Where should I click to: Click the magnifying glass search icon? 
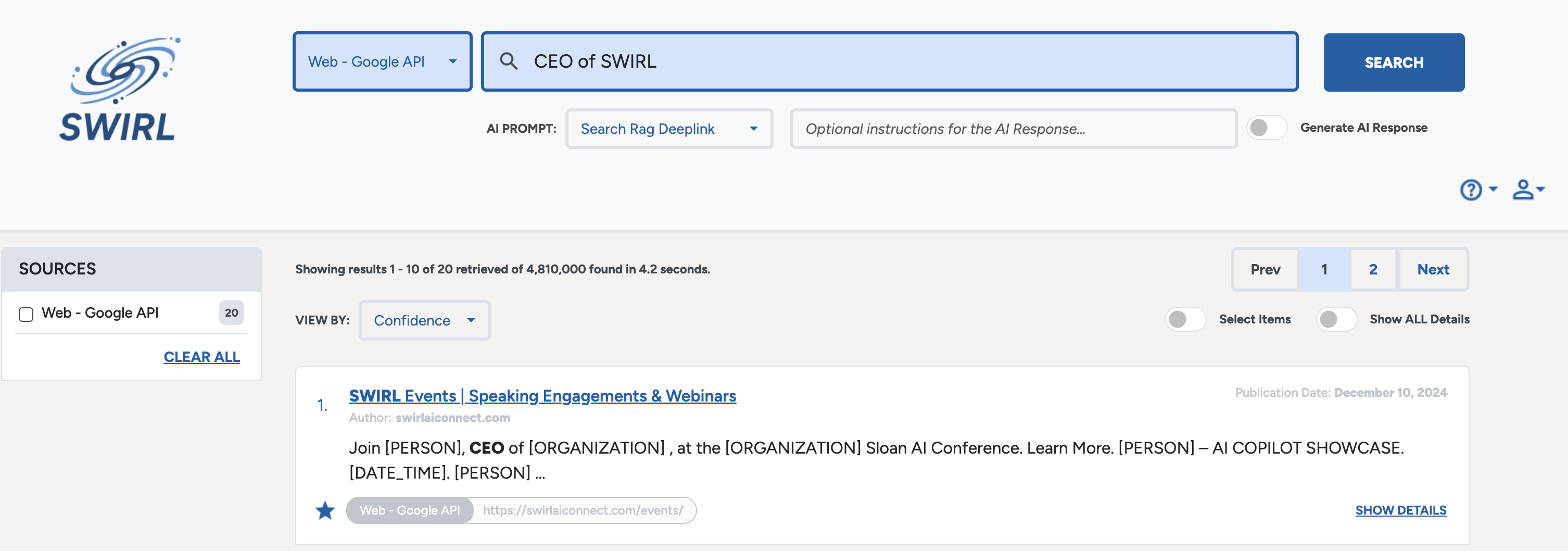pyautogui.click(x=510, y=61)
